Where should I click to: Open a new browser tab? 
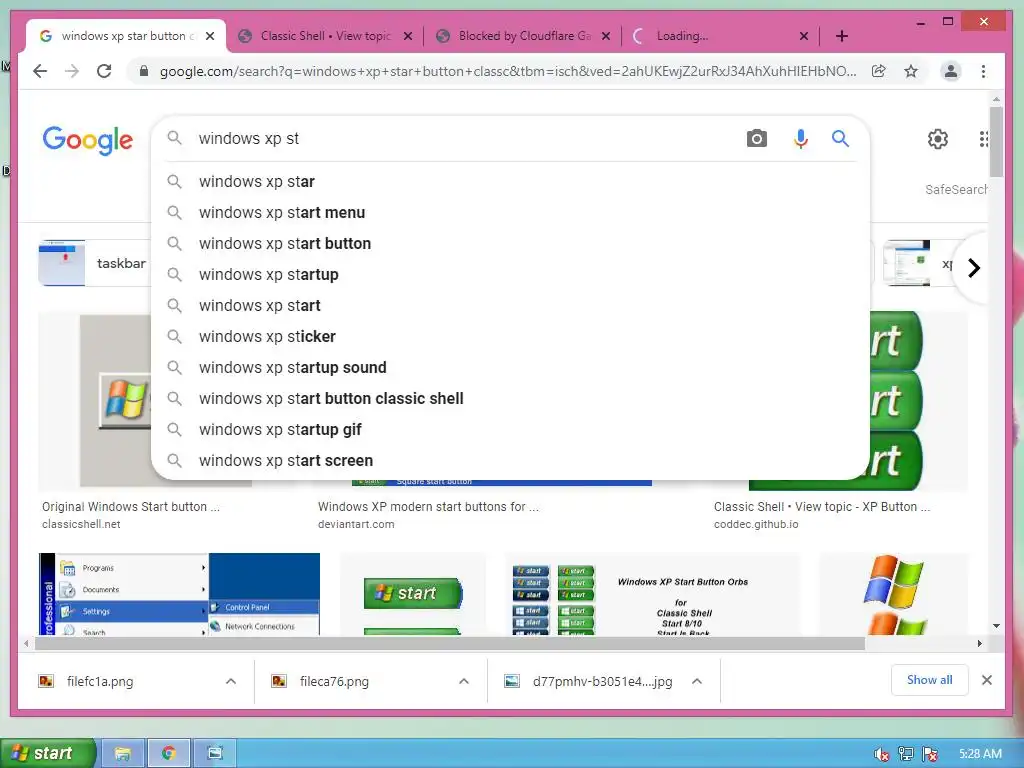coord(842,36)
